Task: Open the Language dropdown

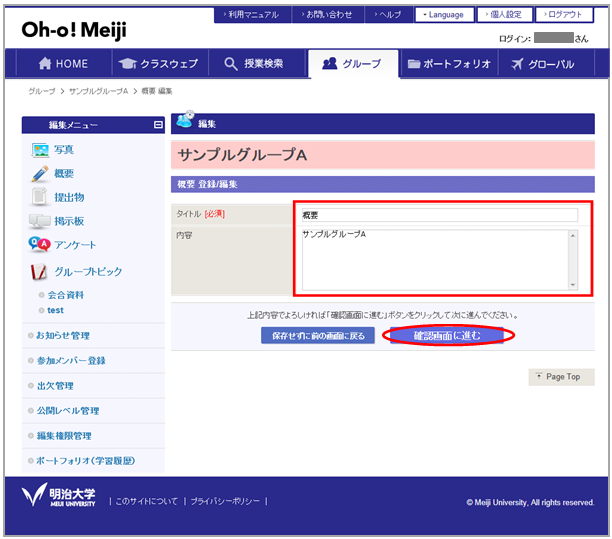Action: [445, 15]
